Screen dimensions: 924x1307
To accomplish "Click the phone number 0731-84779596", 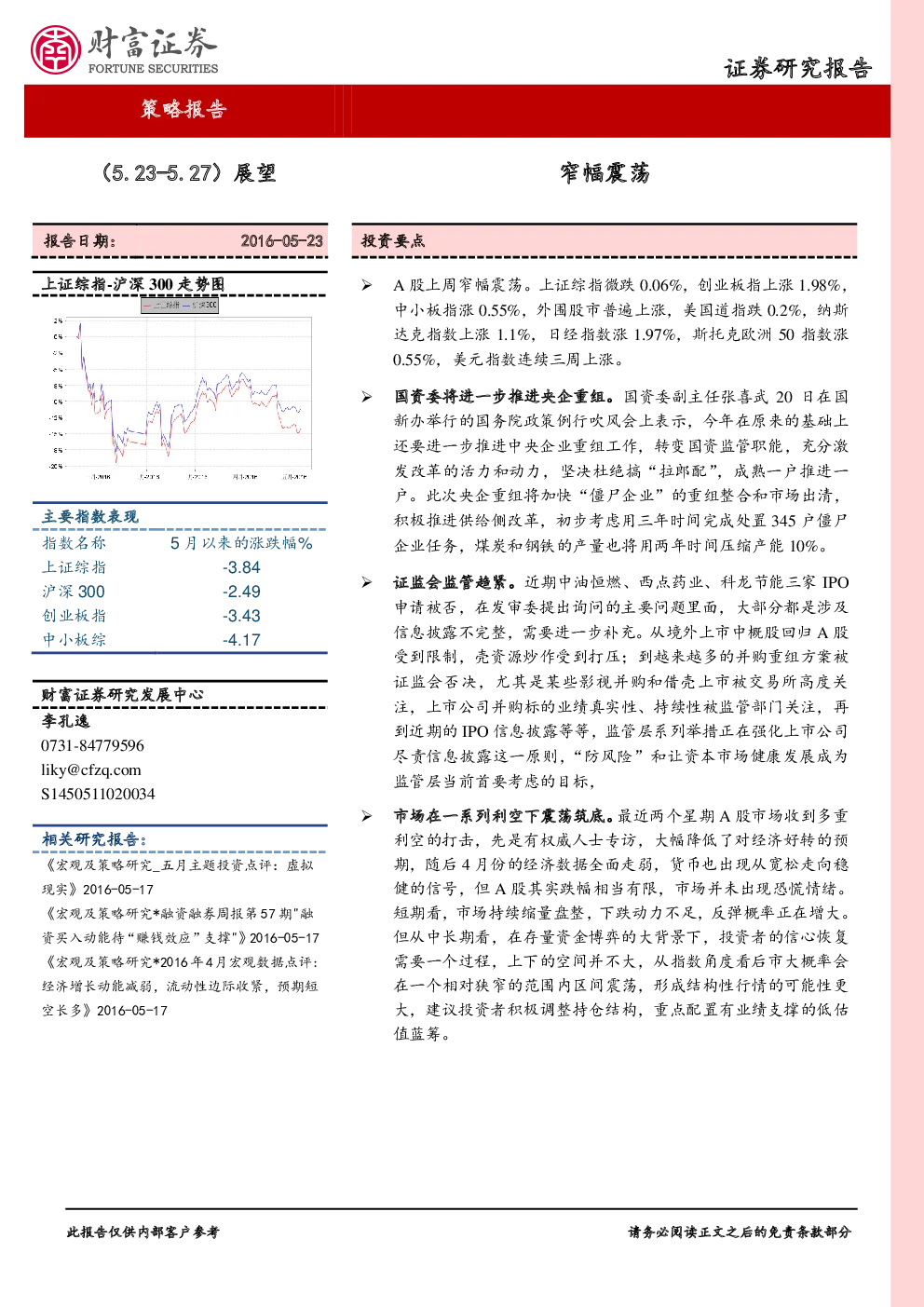I will pos(92,745).
